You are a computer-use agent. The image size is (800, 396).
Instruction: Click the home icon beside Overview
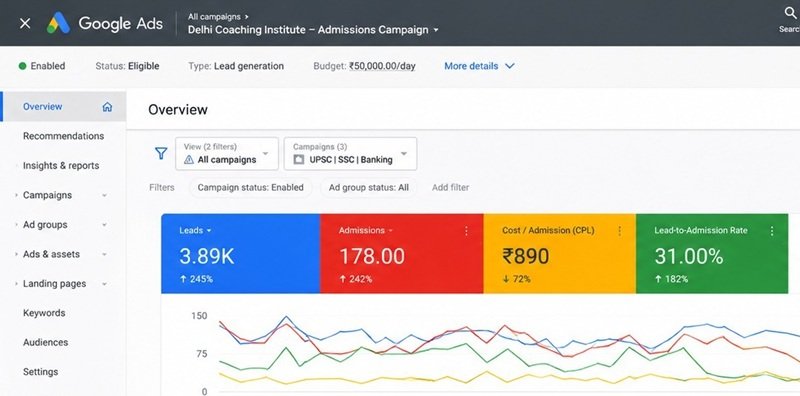point(107,107)
